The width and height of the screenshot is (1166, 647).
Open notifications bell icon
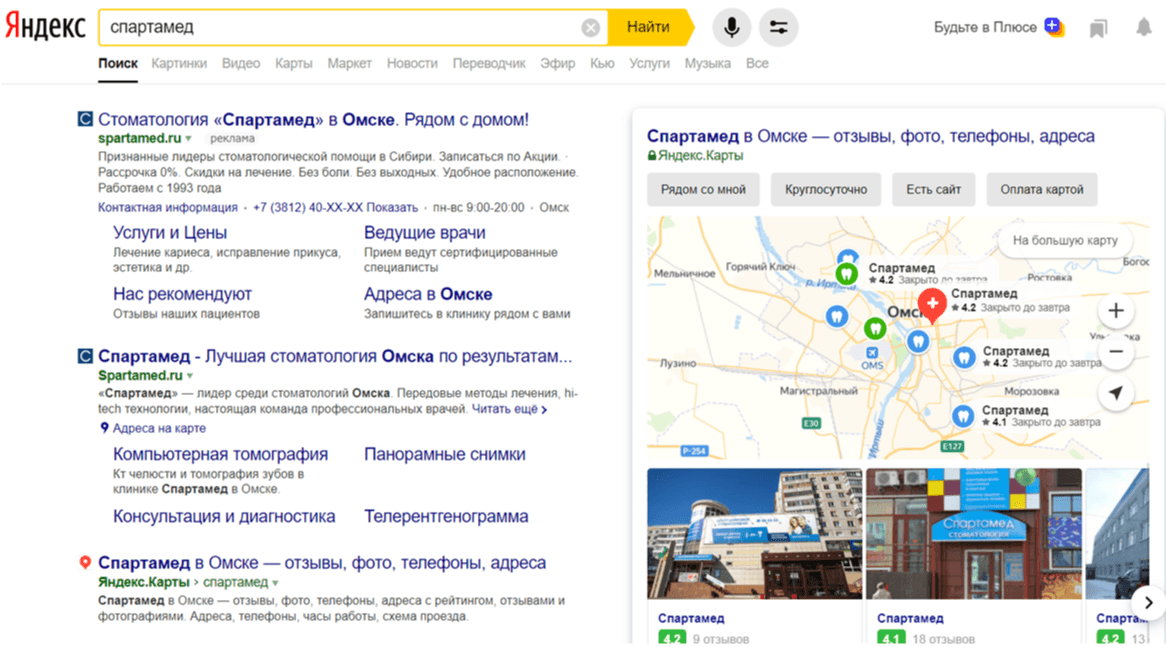click(1144, 28)
